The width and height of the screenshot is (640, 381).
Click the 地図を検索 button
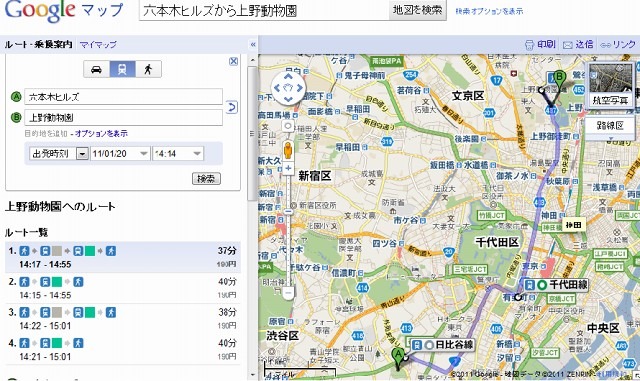pyautogui.click(x=417, y=10)
